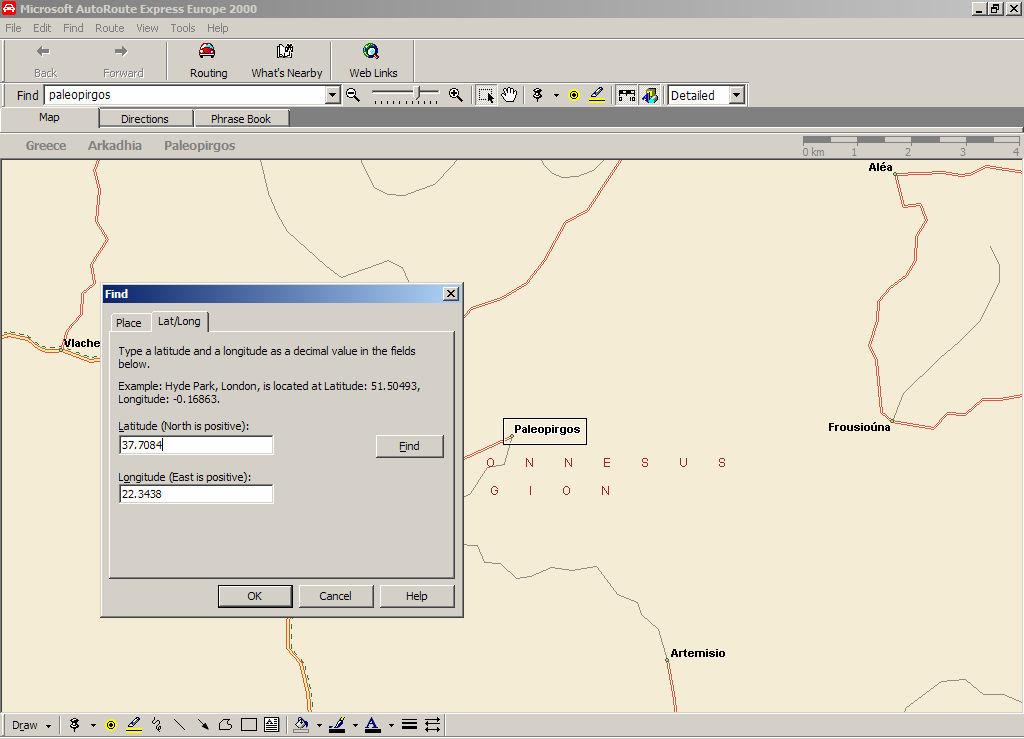Choose highlighter in bottom Draw toolbar
This screenshot has width=1024, height=739.
tap(134, 725)
